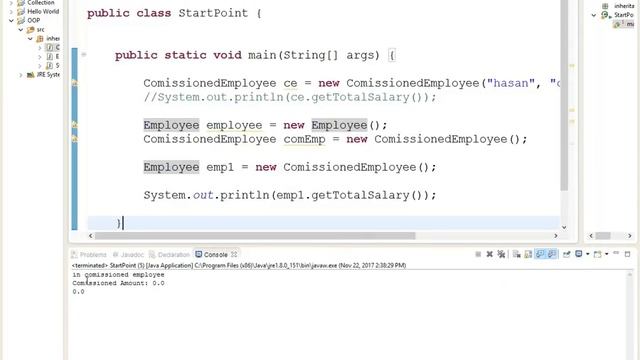Expand the JRE System Library node
Viewport: 640px width, 360px height.
(21, 75)
